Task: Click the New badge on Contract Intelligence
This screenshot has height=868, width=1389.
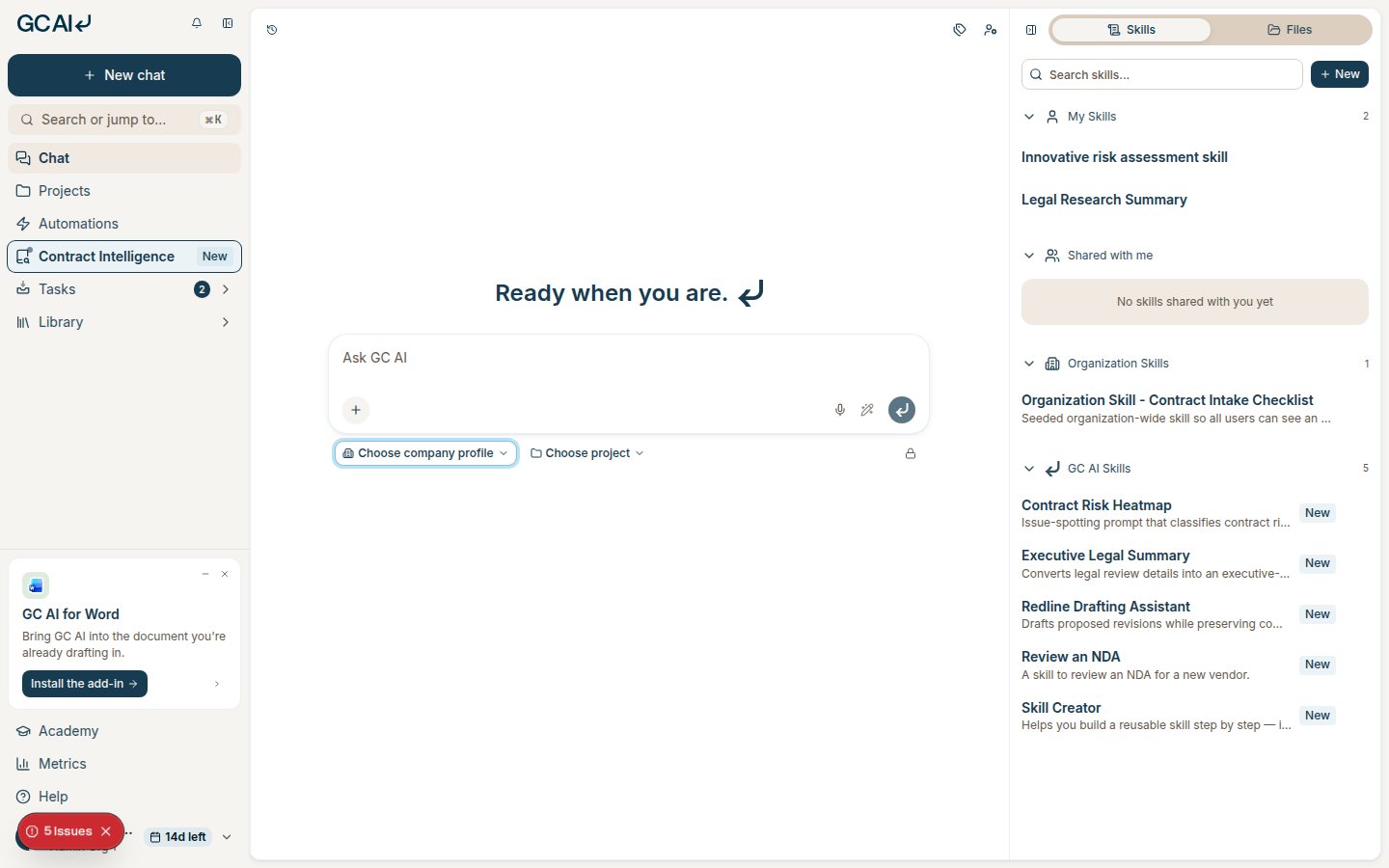Action: click(x=215, y=257)
